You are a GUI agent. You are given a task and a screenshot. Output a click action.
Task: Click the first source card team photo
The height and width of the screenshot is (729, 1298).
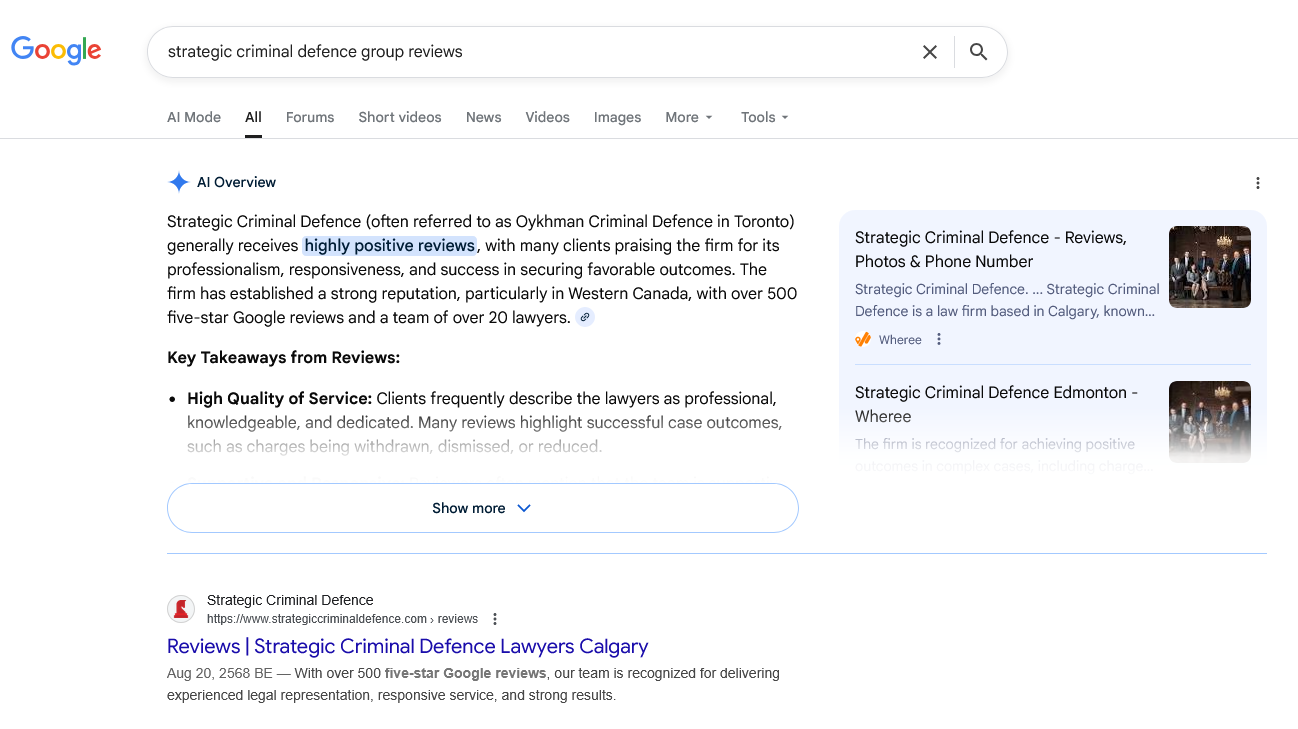click(x=1209, y=266)
